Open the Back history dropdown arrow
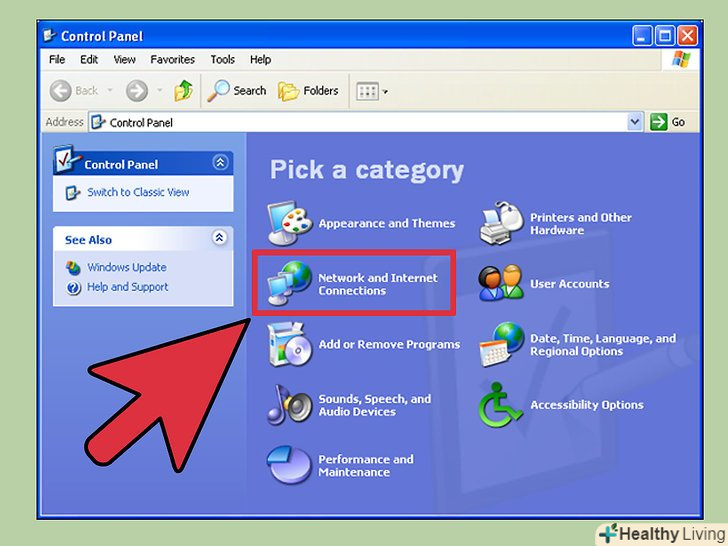 point(110,90)
